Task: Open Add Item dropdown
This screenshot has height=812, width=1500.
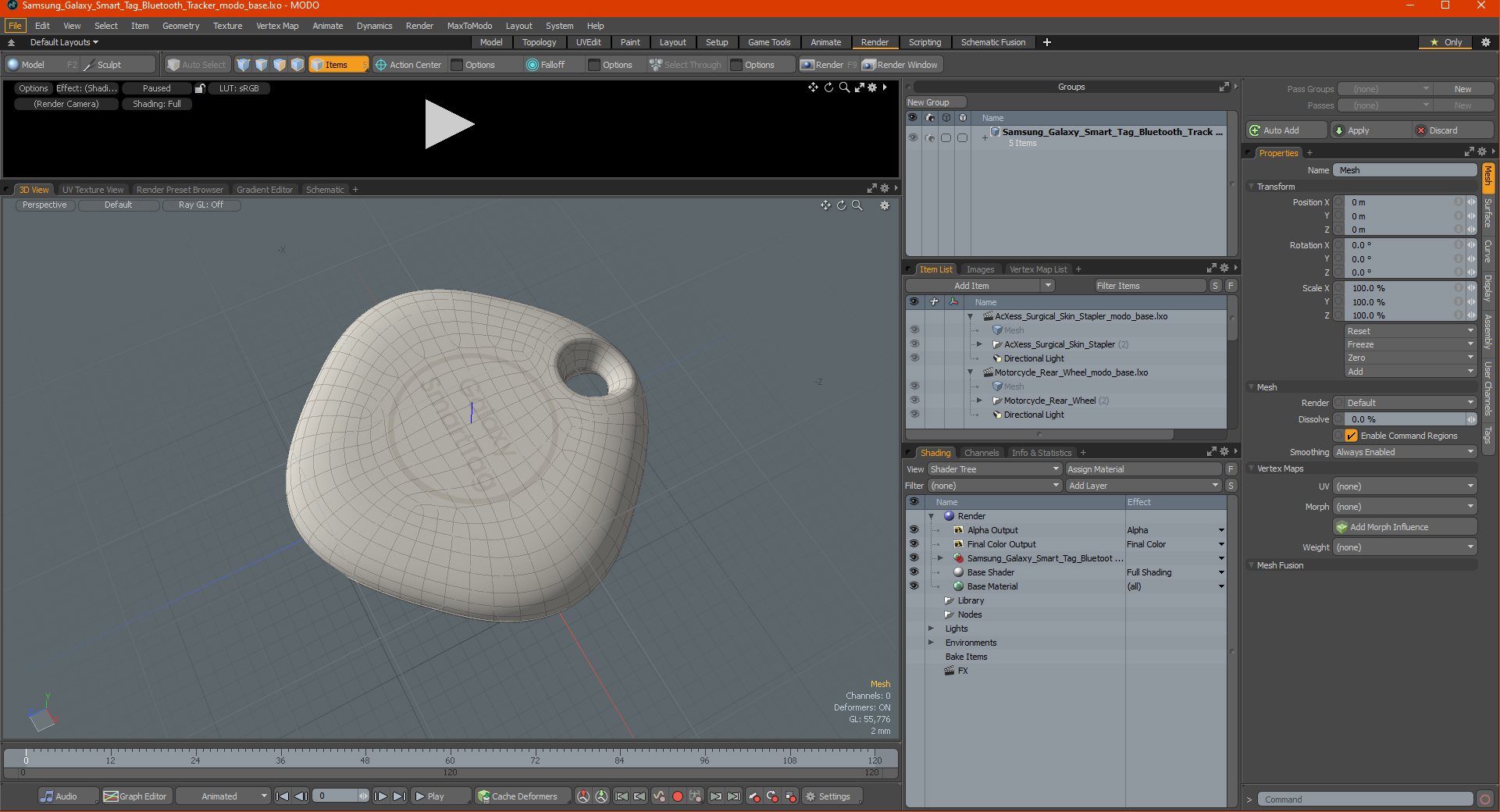Action: (981, 286)
